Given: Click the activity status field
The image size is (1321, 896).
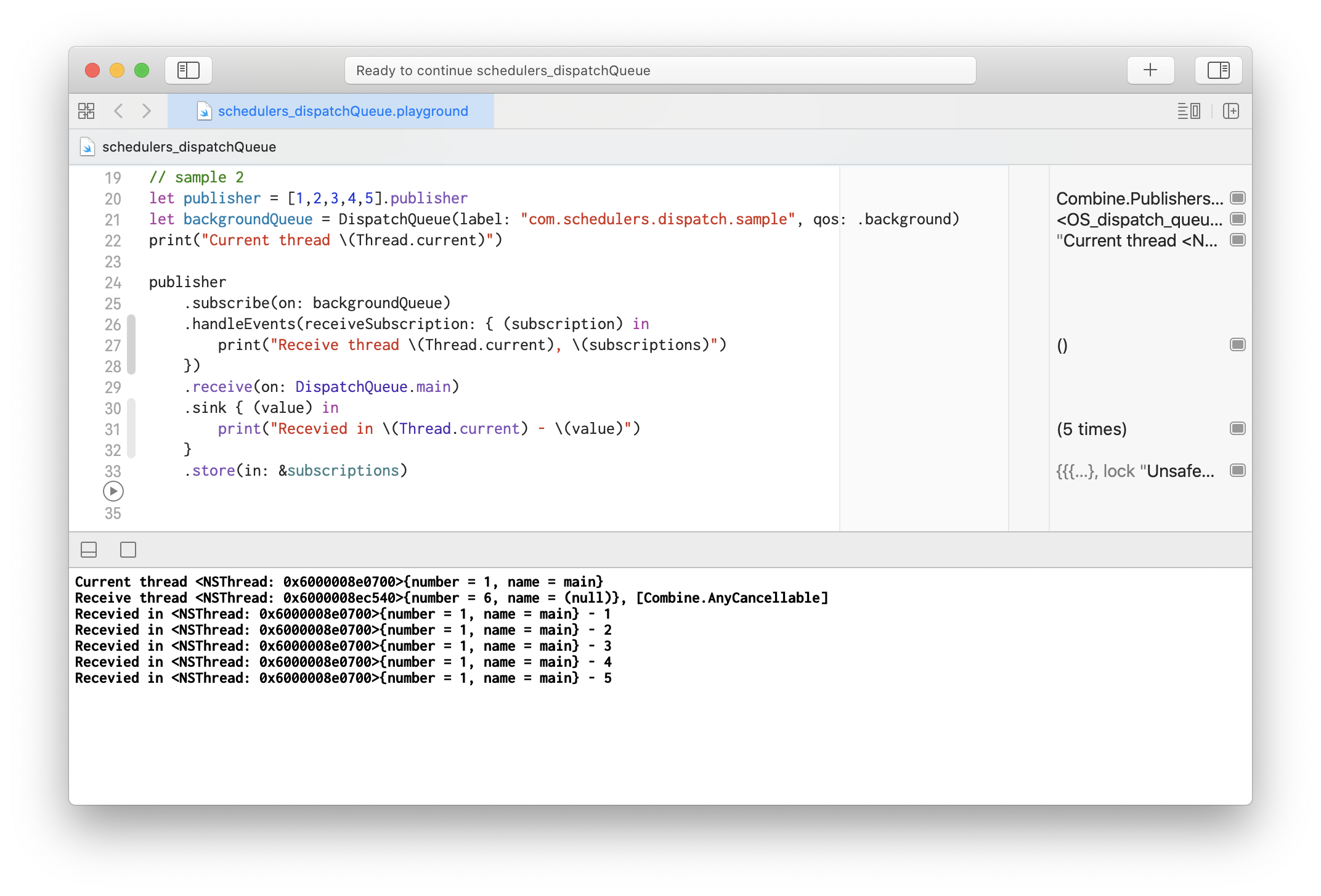Looking at the screenshot, I should pos(660,70).
